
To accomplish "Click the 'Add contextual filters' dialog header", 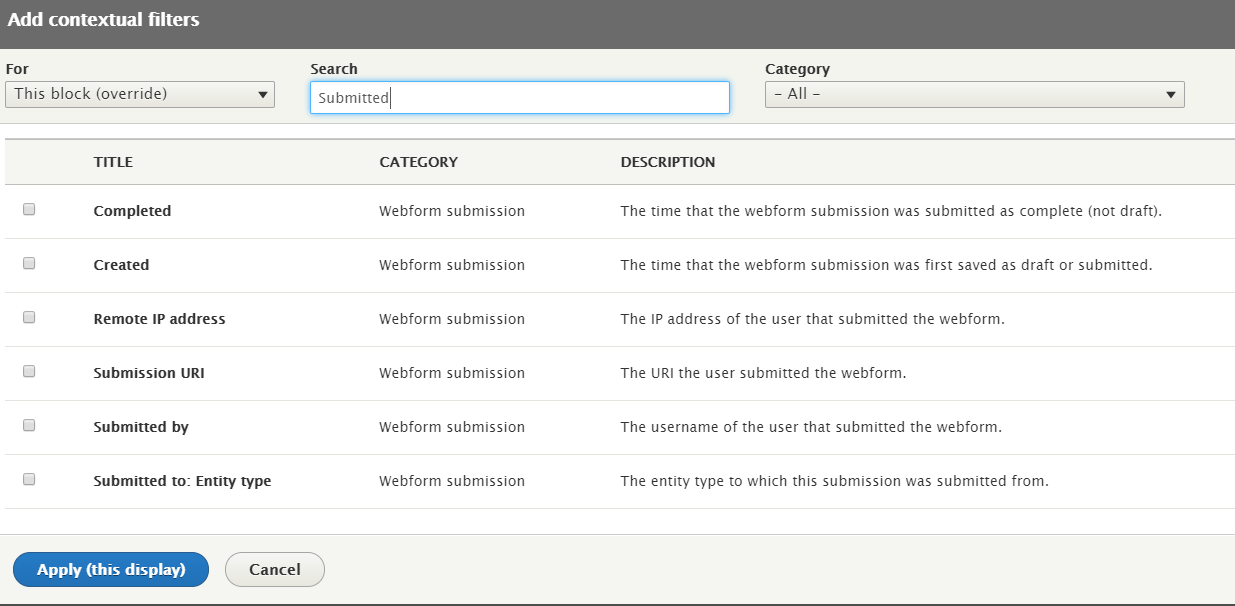I will point(103,19).
